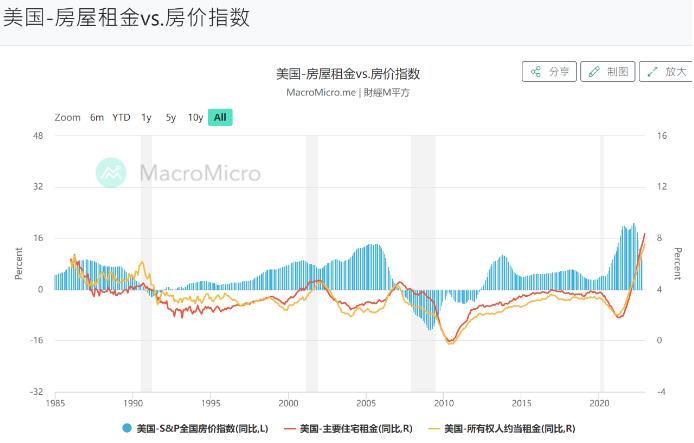694x443 pixels.
Task: Switch zoom range to 1y
Action: (146, 117)
